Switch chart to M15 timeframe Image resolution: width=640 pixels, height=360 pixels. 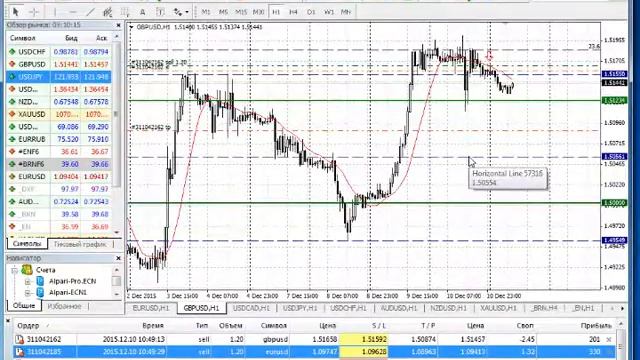coord(241,12)
